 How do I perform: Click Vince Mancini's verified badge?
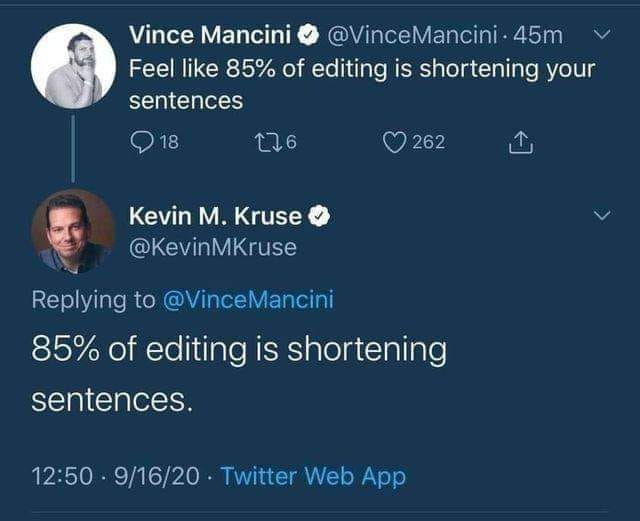pyautogui.click(x=308, y=36)
